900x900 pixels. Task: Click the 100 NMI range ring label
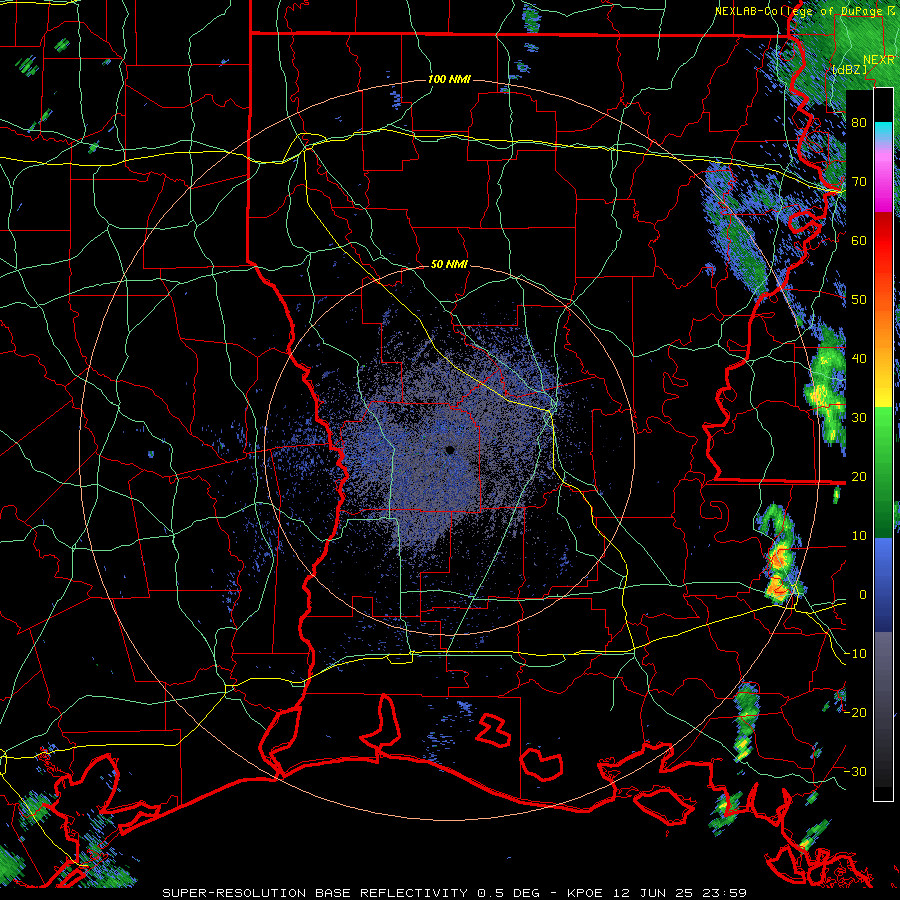tap(449, 79)
